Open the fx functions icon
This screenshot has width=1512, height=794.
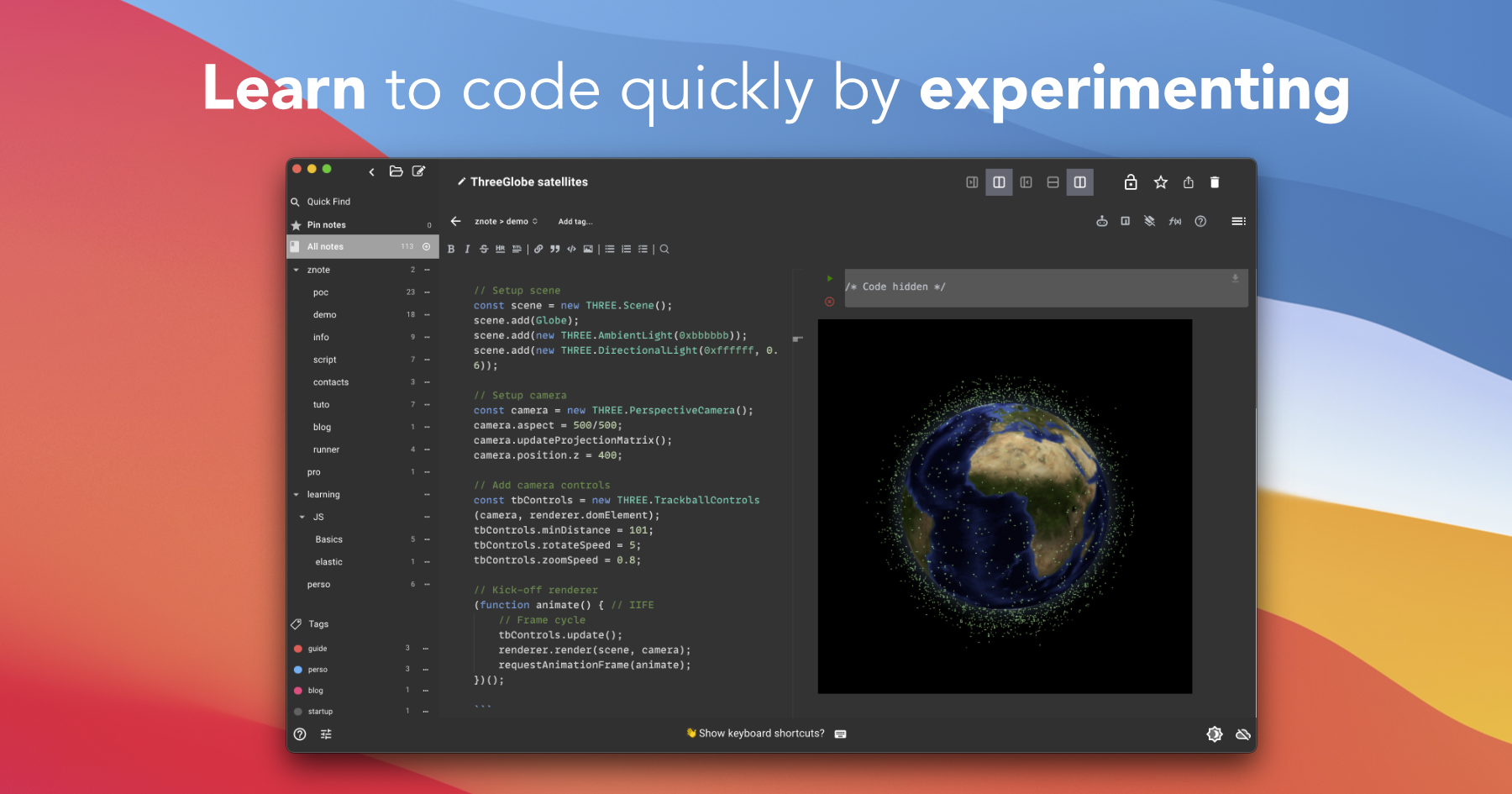(1175, 221)
